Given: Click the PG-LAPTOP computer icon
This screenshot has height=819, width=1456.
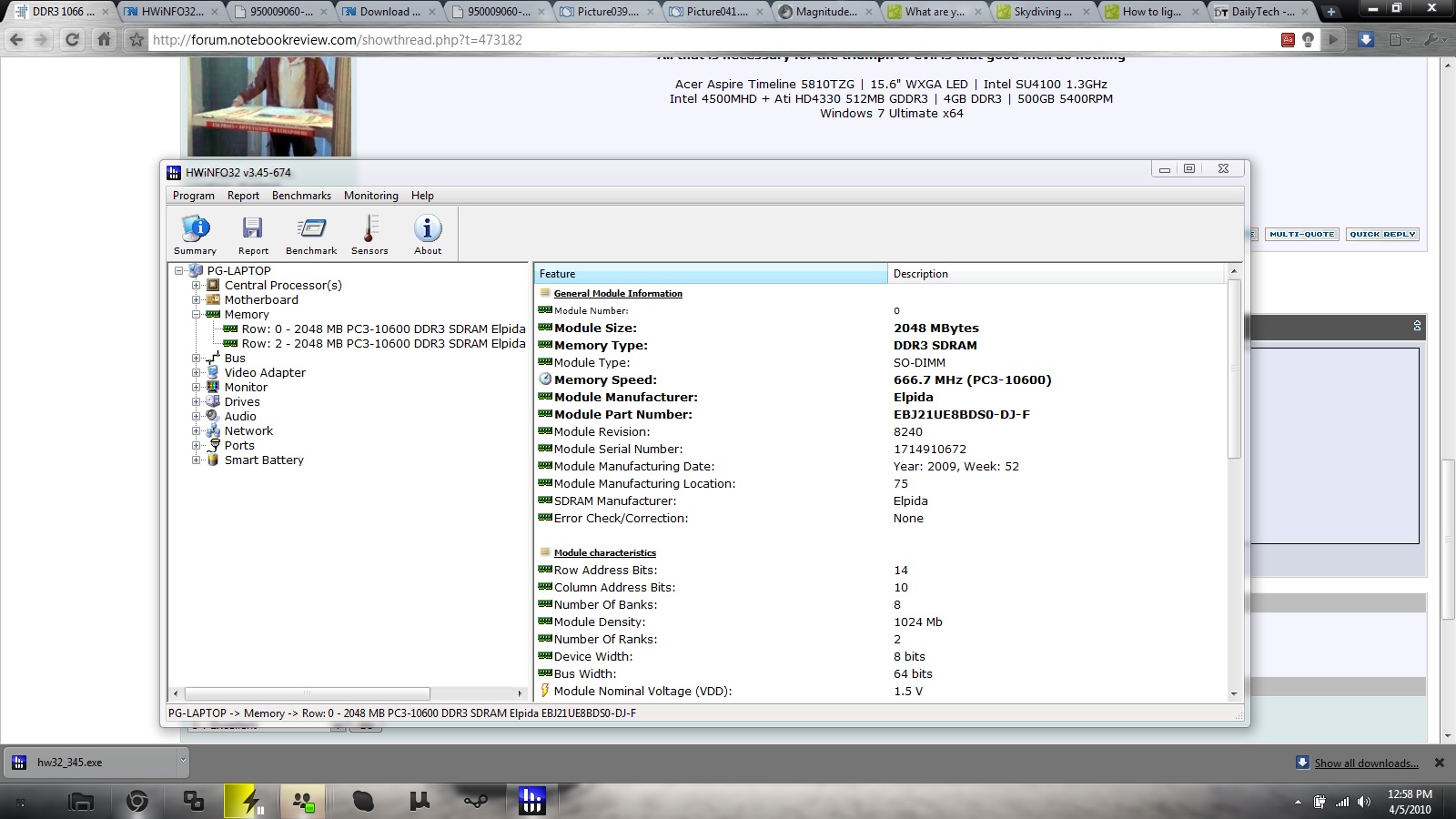Looking at the screenshot, I should (196, 270).
